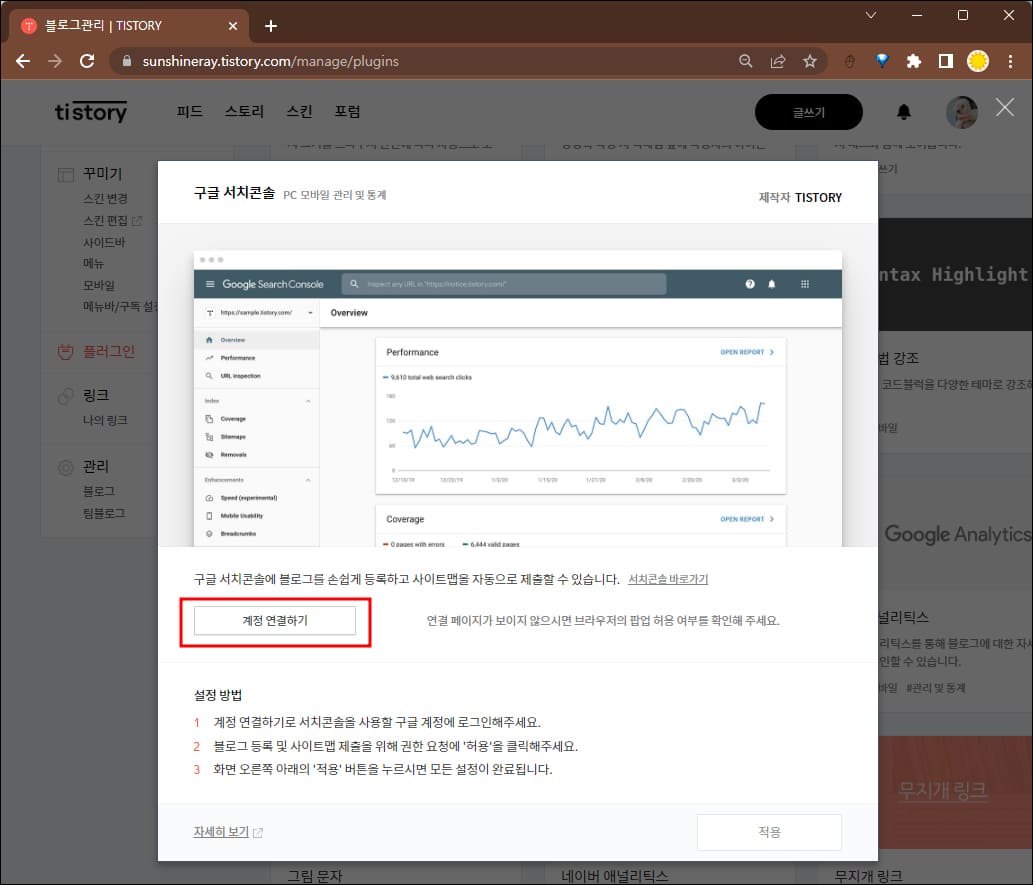The width and height of the screenshot is (1033, 885).
Task: Click the 관리 sidebar heading
Action: [x=96, y=466]
